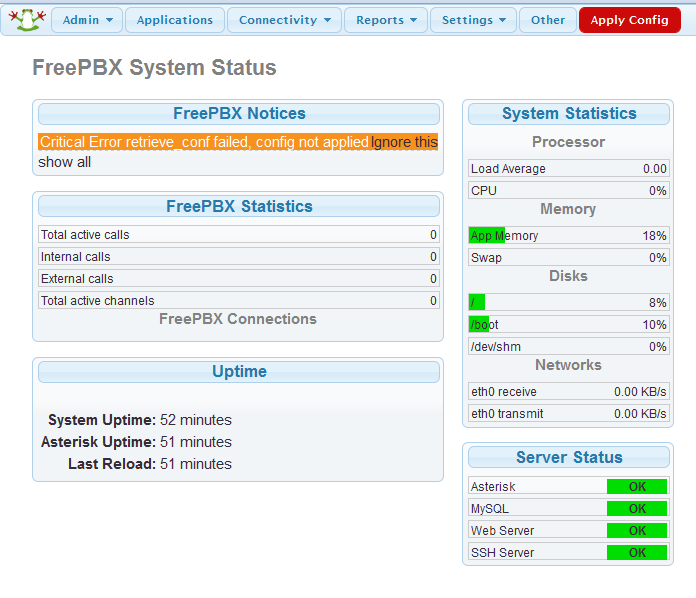Select the Internal calls row
The image size is (696, 598).
click(239, 257)
